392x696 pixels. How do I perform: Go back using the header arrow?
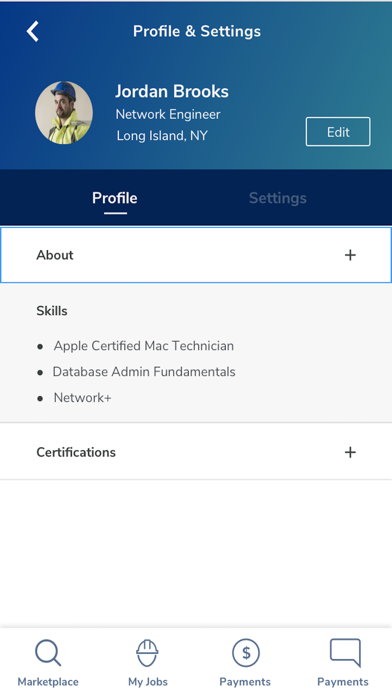(32, 32)
